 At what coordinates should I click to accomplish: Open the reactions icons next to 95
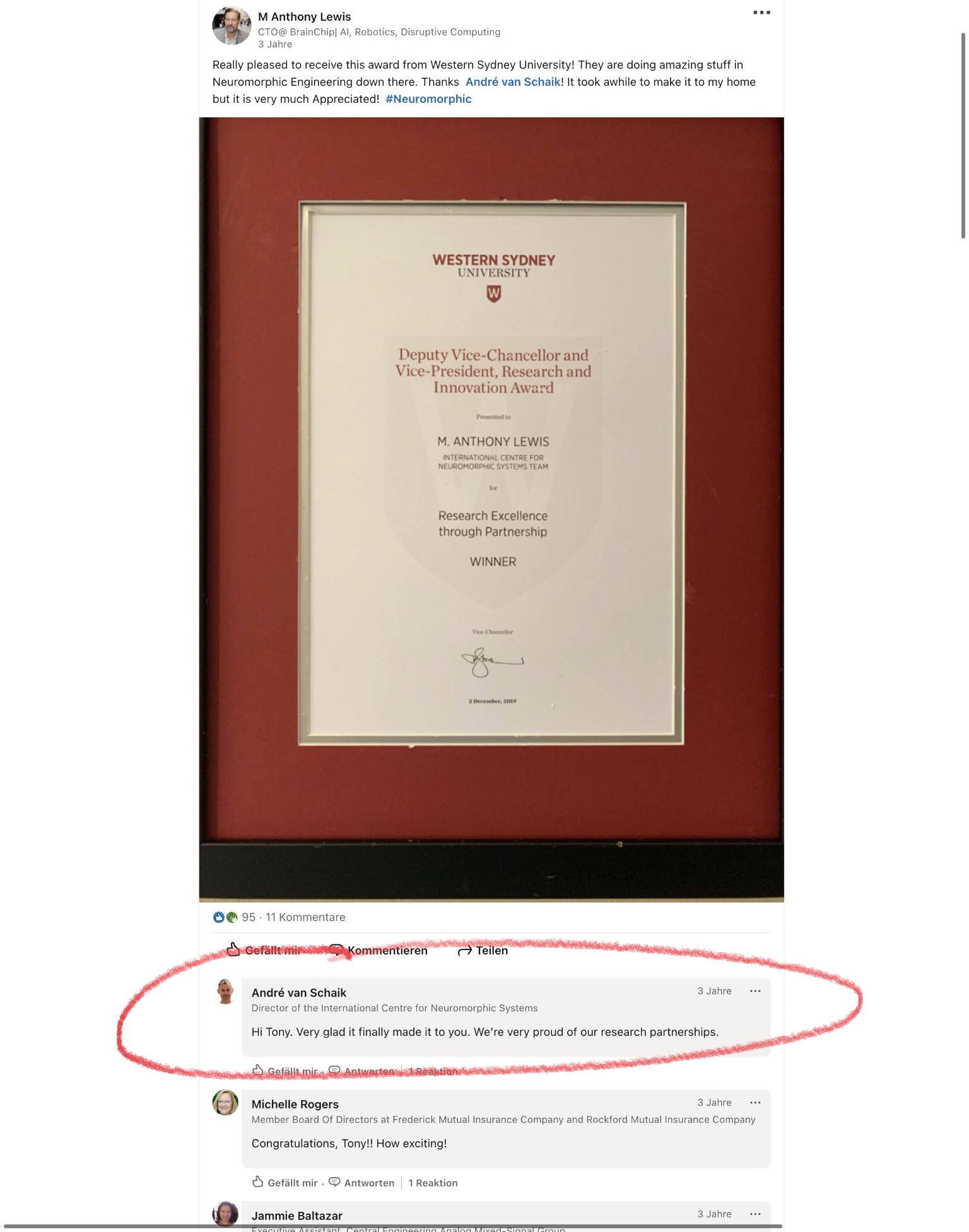click(x=225, y=917)
